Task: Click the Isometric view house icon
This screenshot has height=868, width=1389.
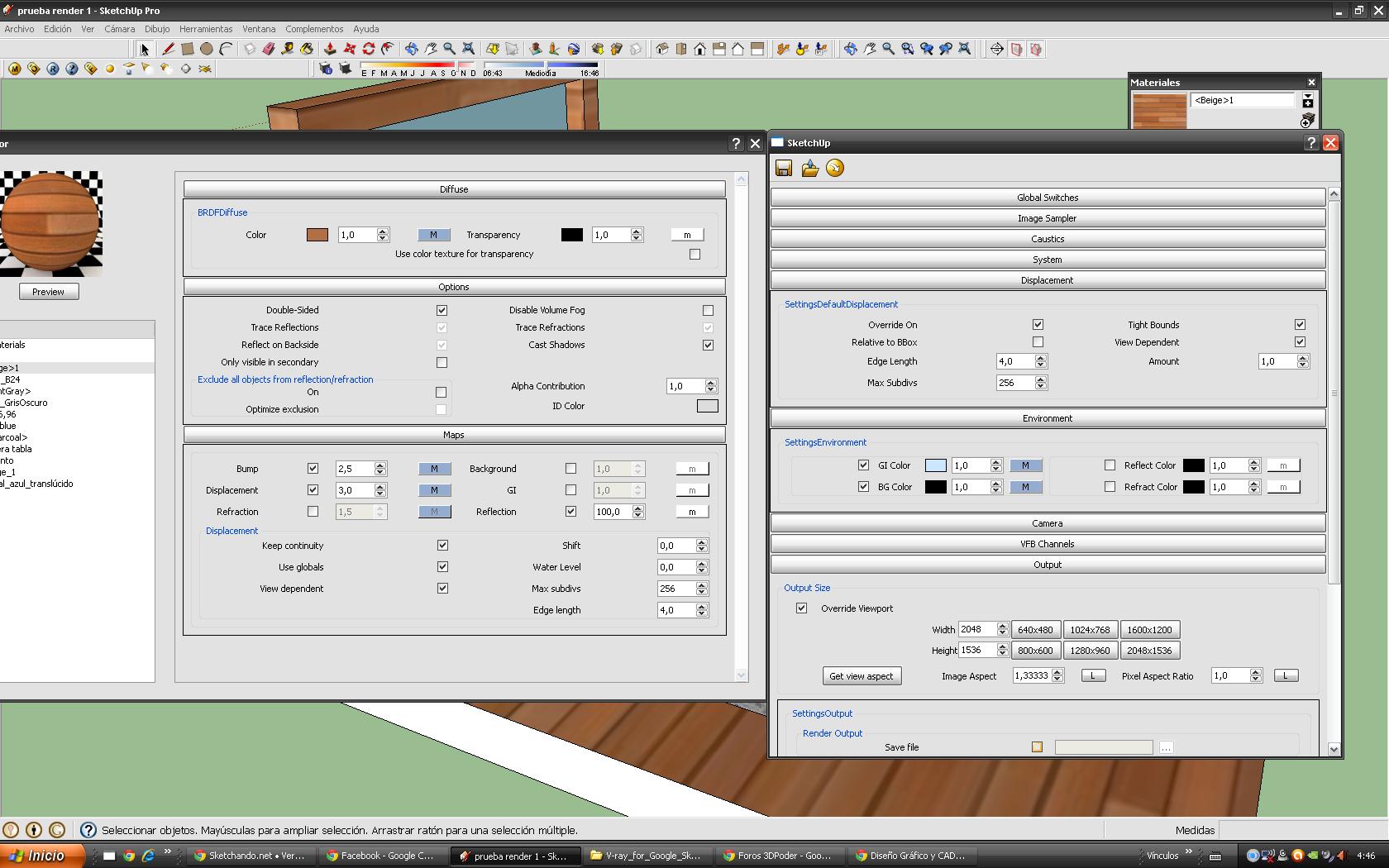Action: point(661,49)
